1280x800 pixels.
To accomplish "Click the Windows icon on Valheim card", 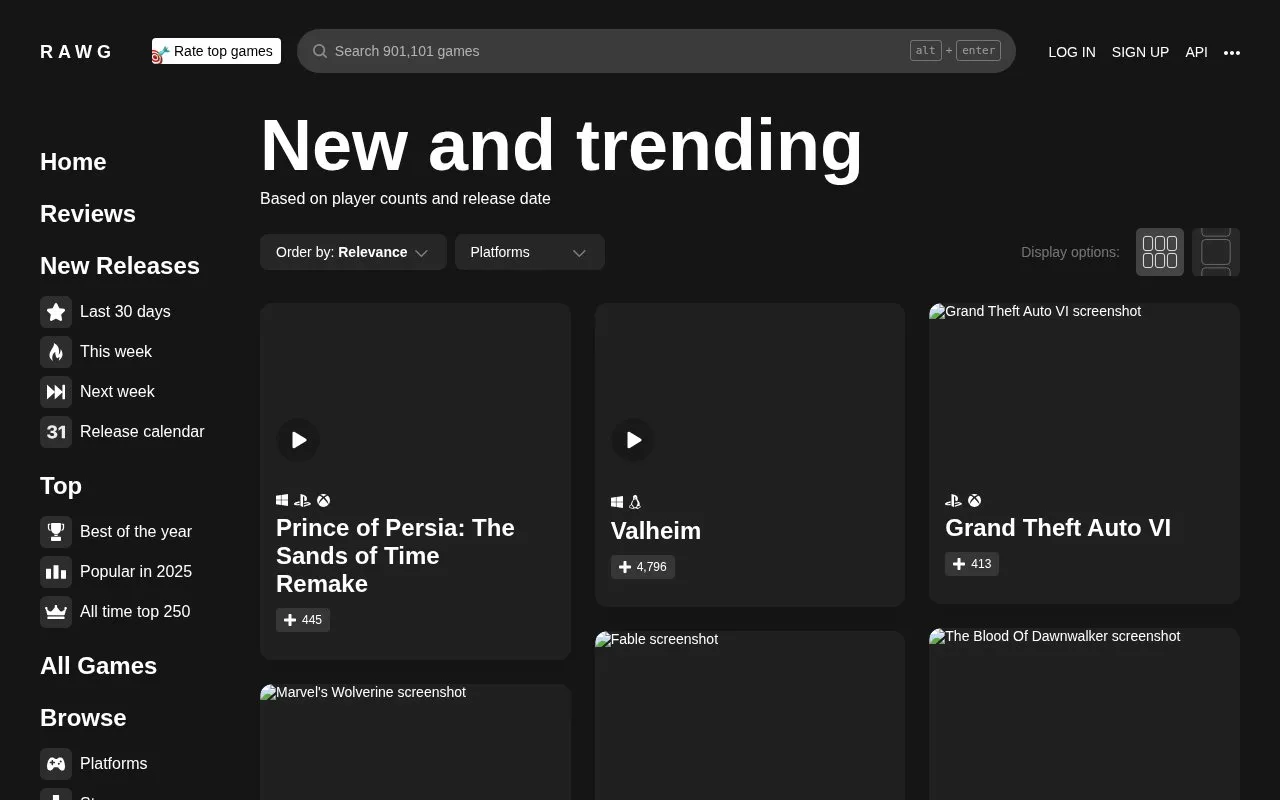I will [x=617, y=502].
